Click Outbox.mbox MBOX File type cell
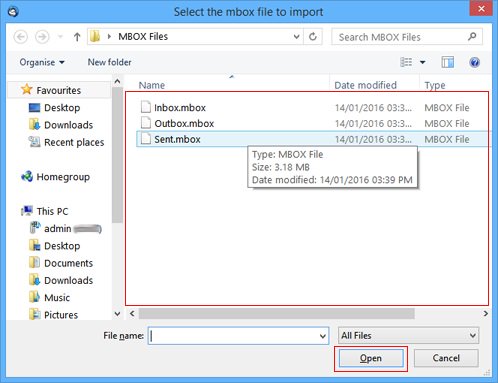The height and width of the screenshot is (383, 498). click(447, 123)
